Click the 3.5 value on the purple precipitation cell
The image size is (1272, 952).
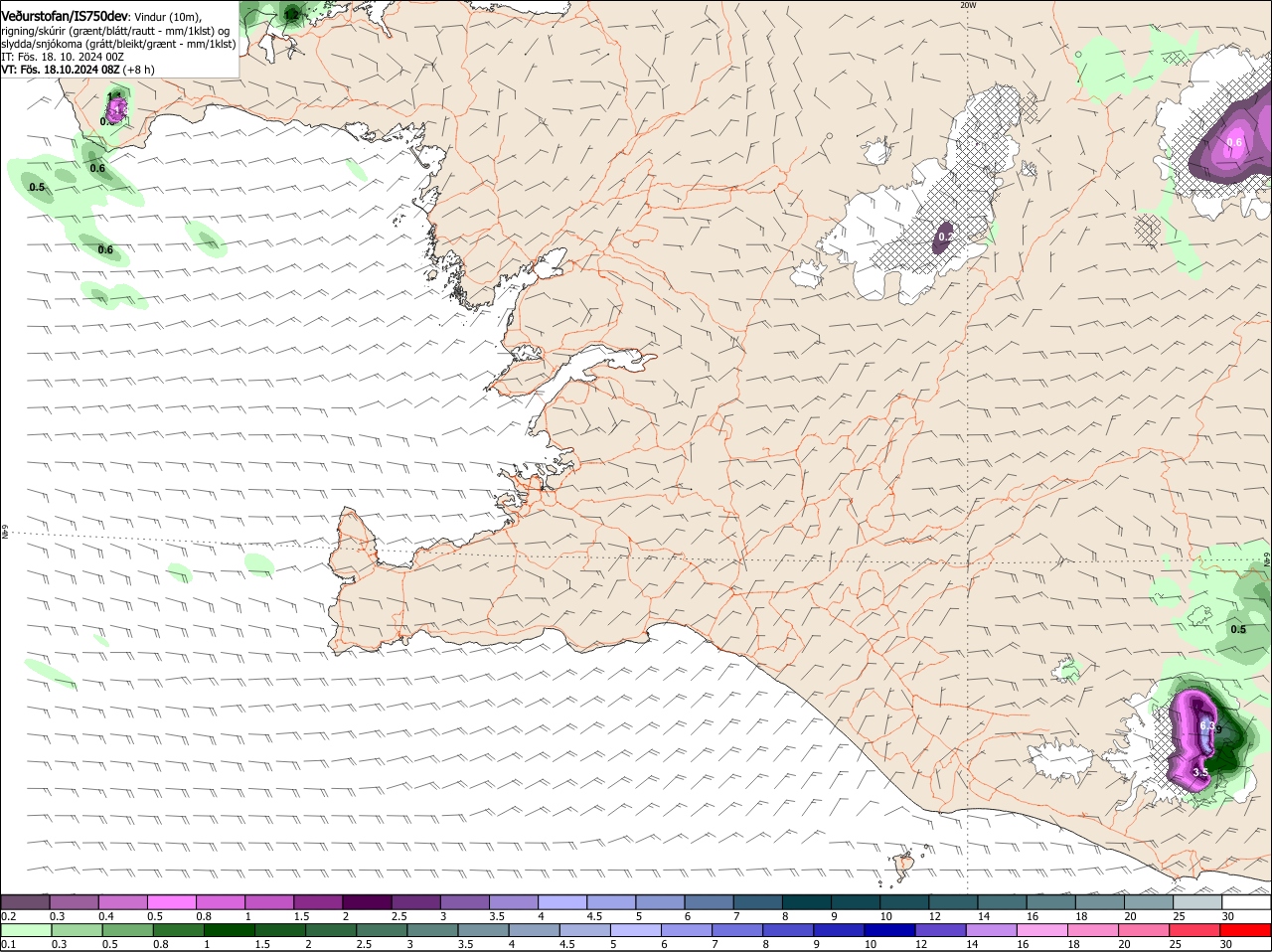[x=1199, y=772]
